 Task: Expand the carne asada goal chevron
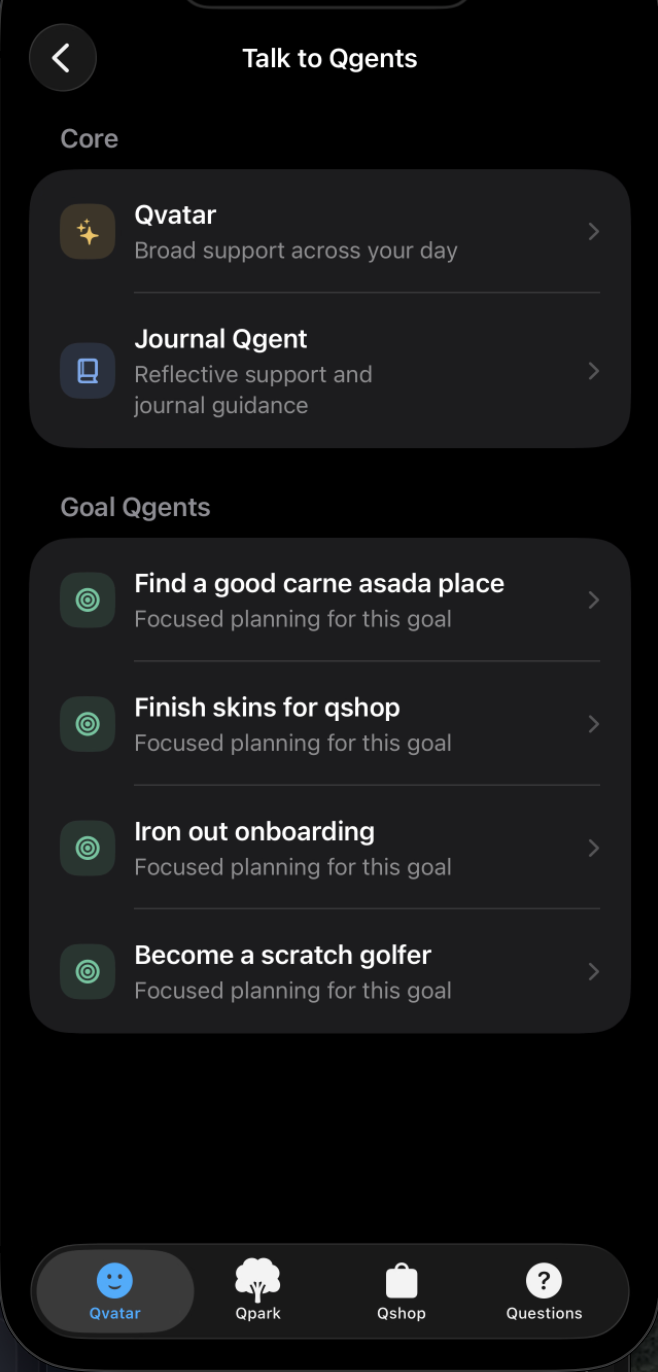594,600
